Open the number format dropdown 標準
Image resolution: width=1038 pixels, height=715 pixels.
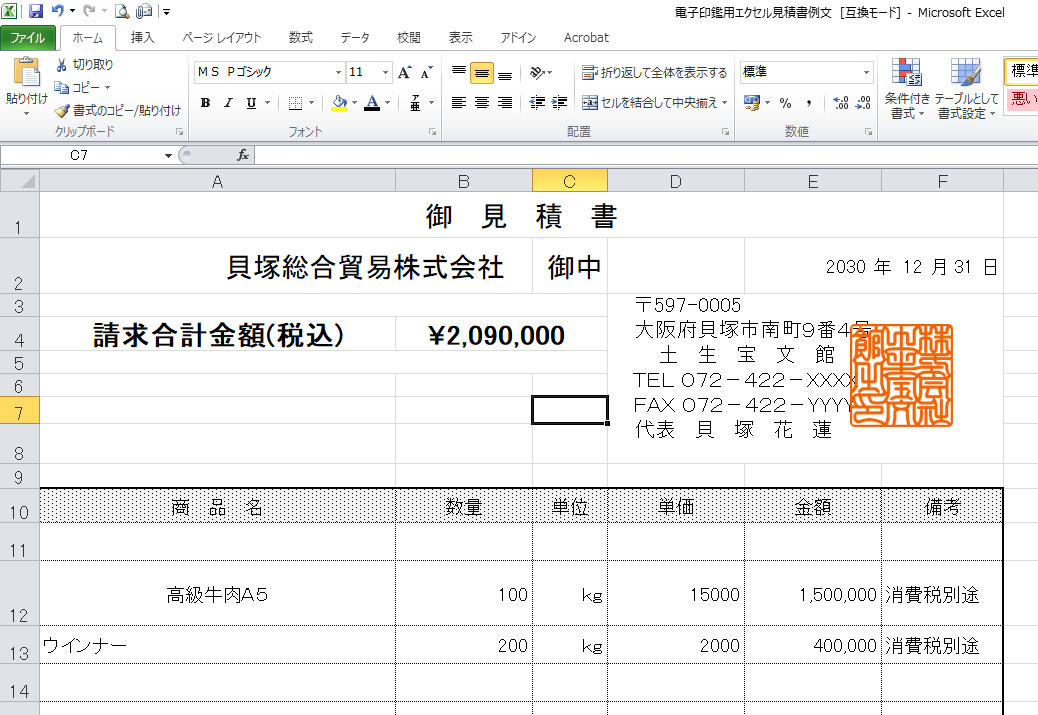(x=866, y=73)
